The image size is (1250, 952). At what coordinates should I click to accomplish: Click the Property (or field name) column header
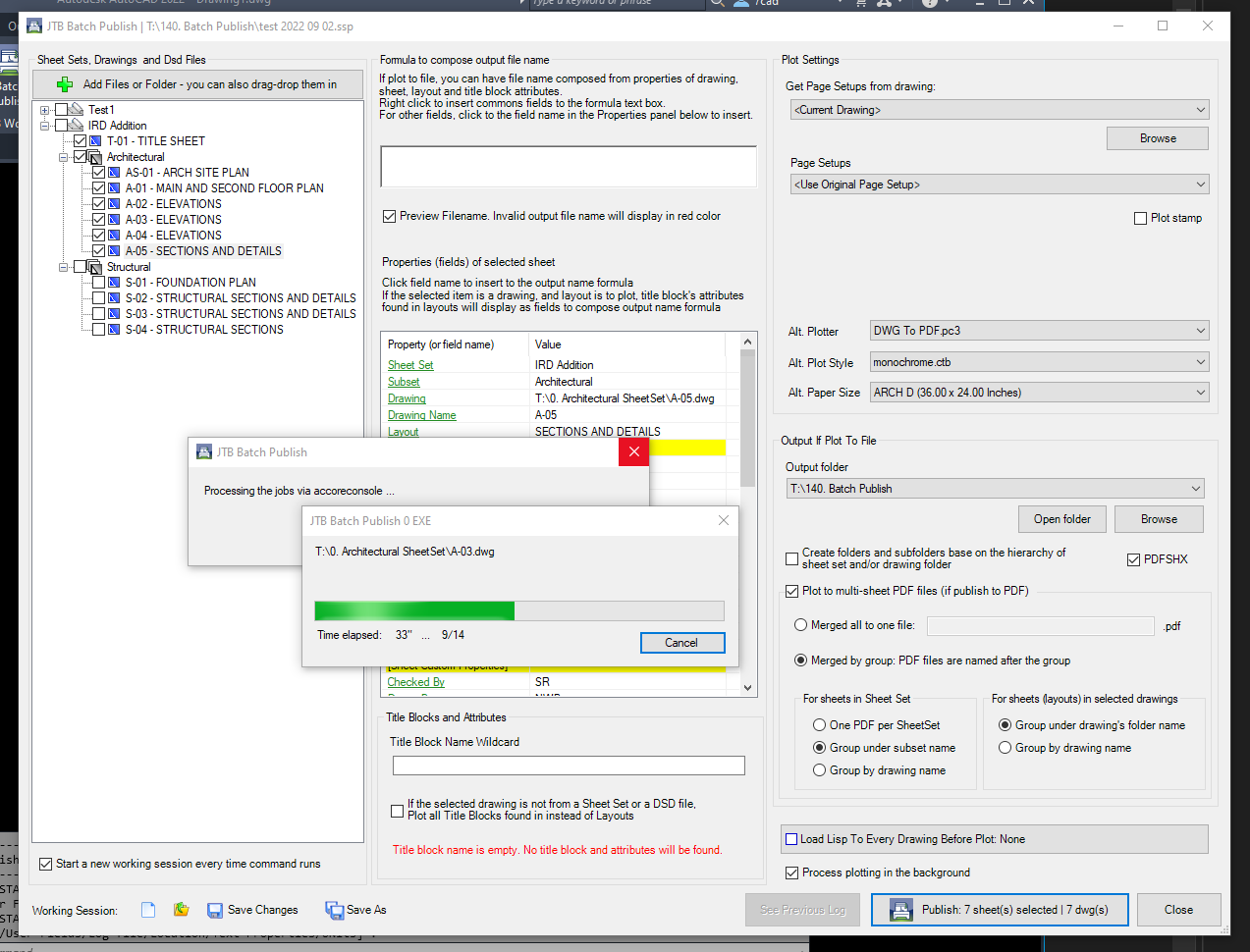441,344
